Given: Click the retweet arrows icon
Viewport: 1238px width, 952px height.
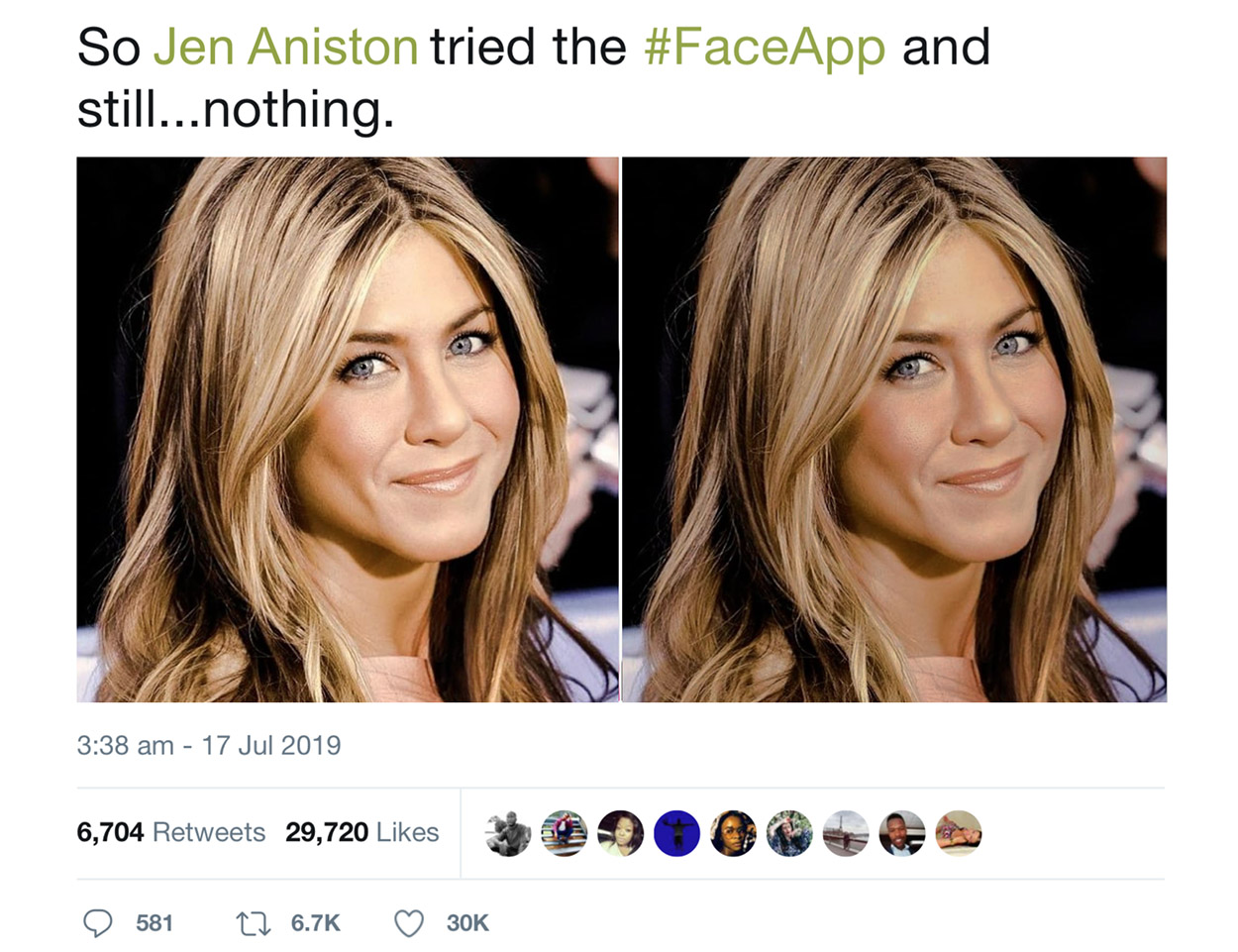Looking at the screenshot, I should click(x=252, y=923).
